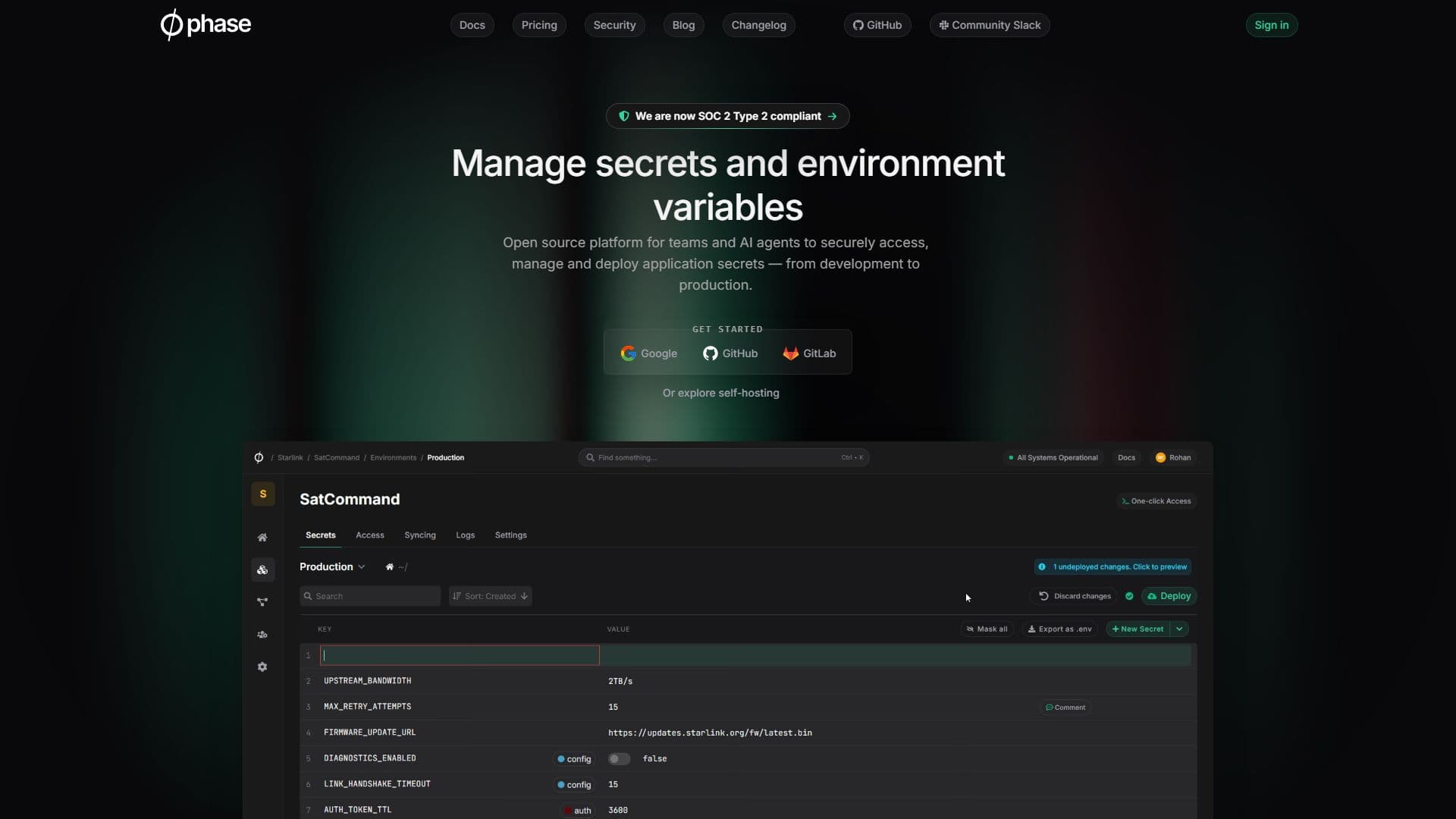1456x819 pixels.
Task: Select Environments breadcrumb item
Action: click(x=393, y=458)
